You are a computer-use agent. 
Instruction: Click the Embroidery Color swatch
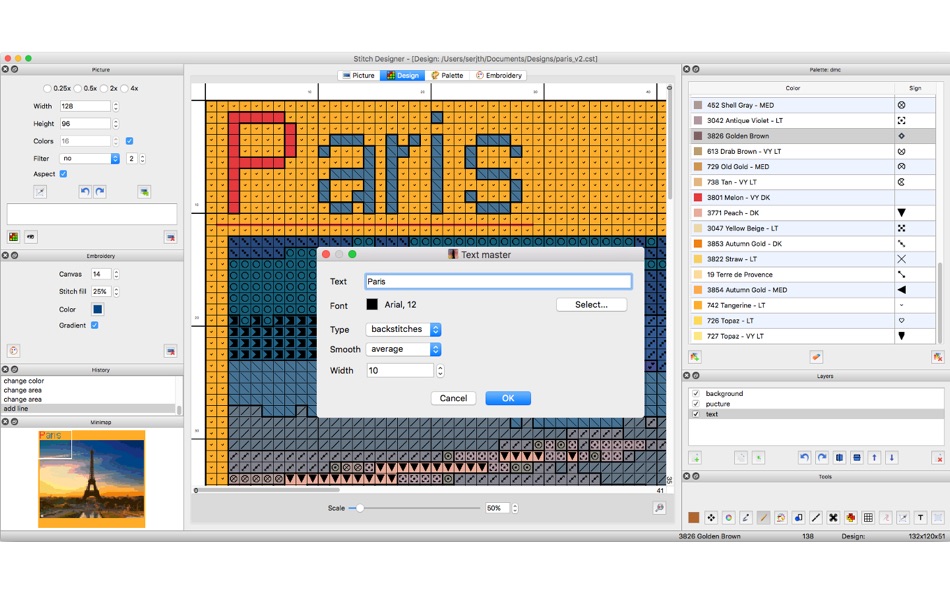[97, 309]
